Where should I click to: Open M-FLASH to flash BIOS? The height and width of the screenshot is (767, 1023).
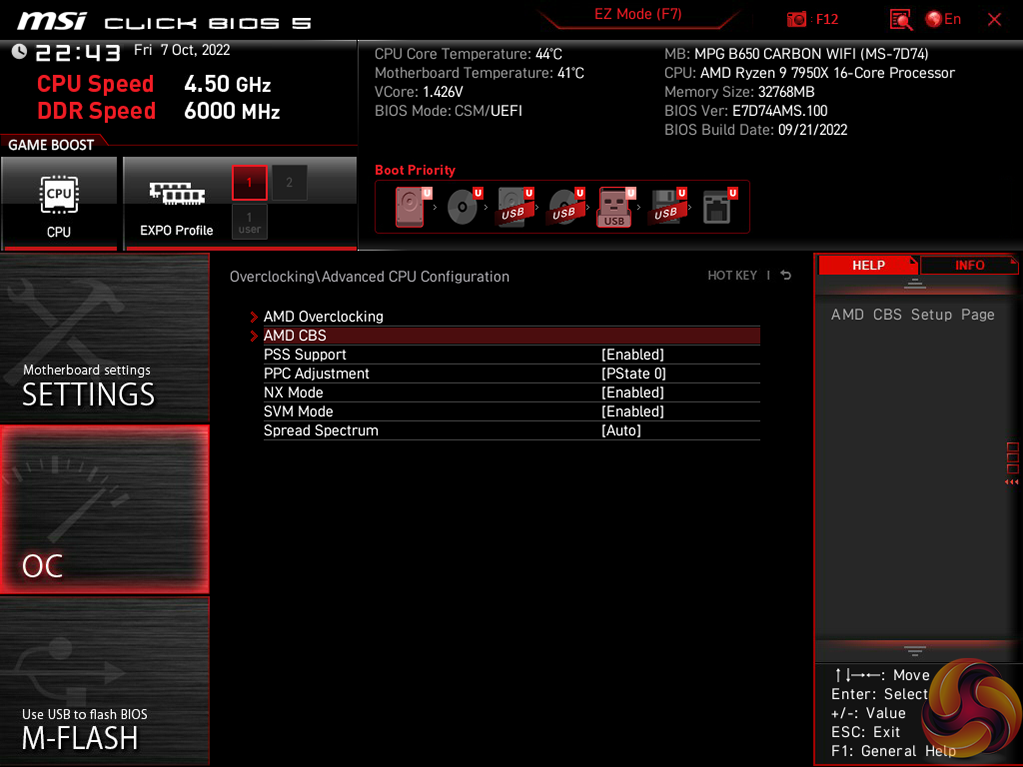pyautogui.click(x=104, y=681)
